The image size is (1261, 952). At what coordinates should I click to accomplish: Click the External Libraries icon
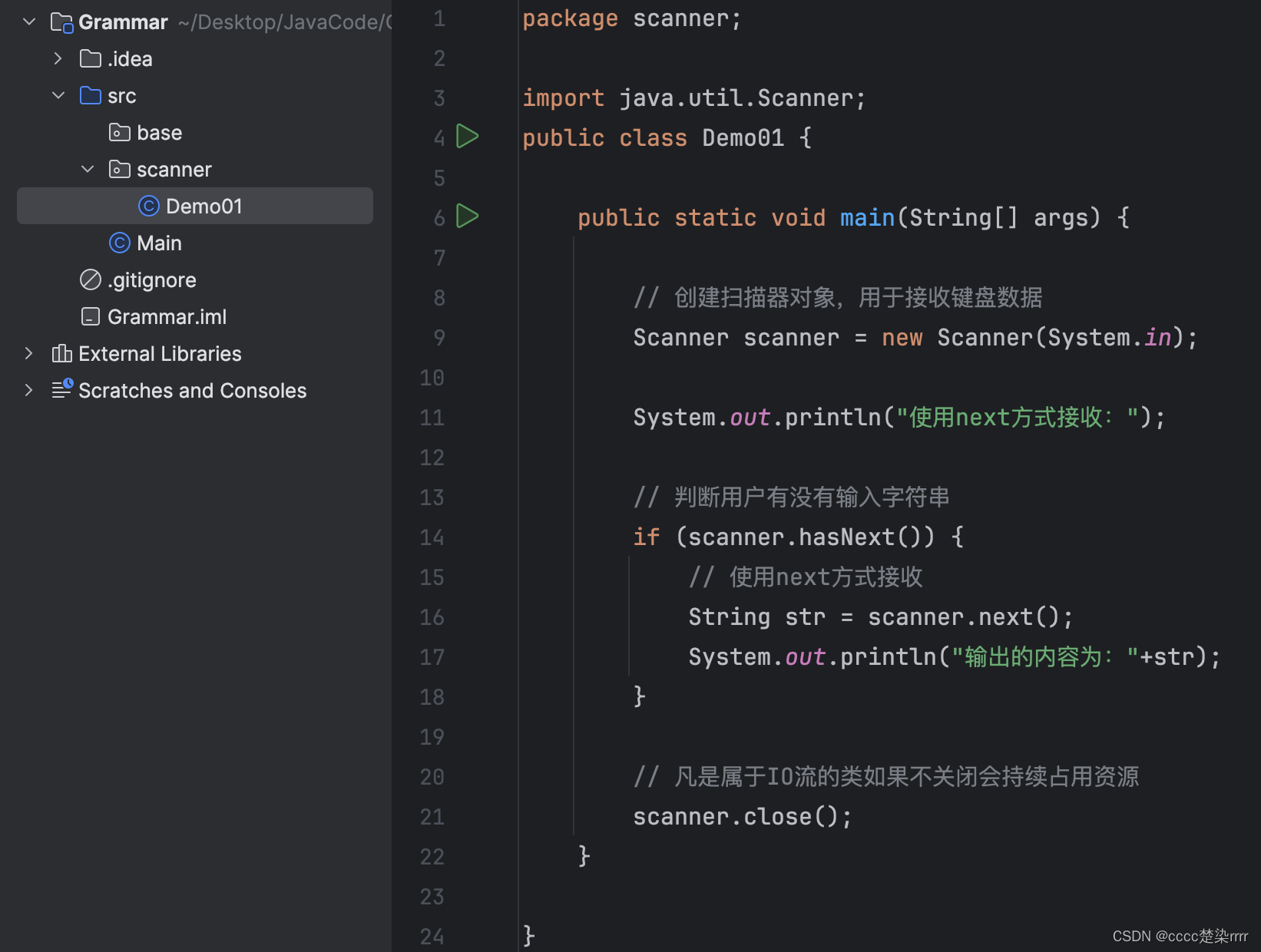(61, 353)
